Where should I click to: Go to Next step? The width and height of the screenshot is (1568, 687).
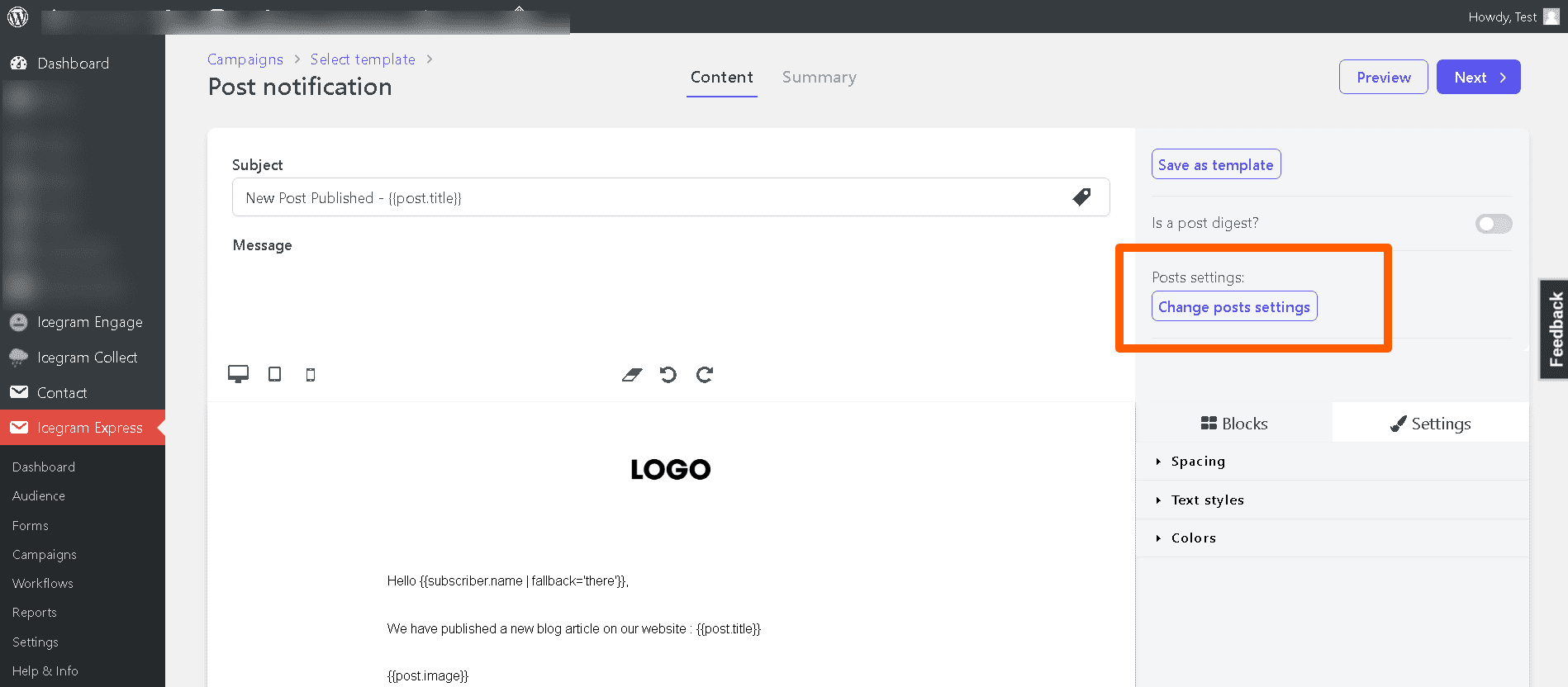point(1479,77)
